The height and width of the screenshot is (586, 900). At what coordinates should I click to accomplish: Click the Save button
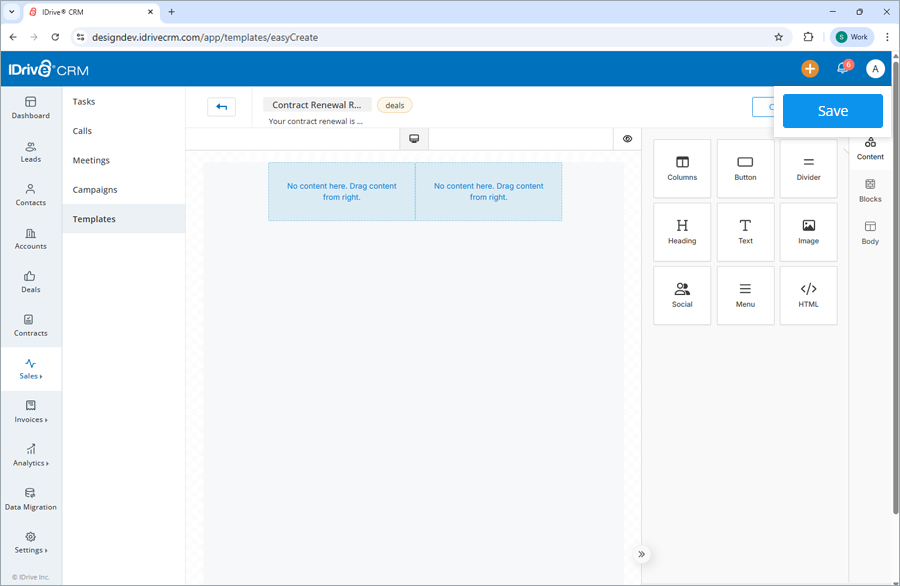click(x=832, y=110)
